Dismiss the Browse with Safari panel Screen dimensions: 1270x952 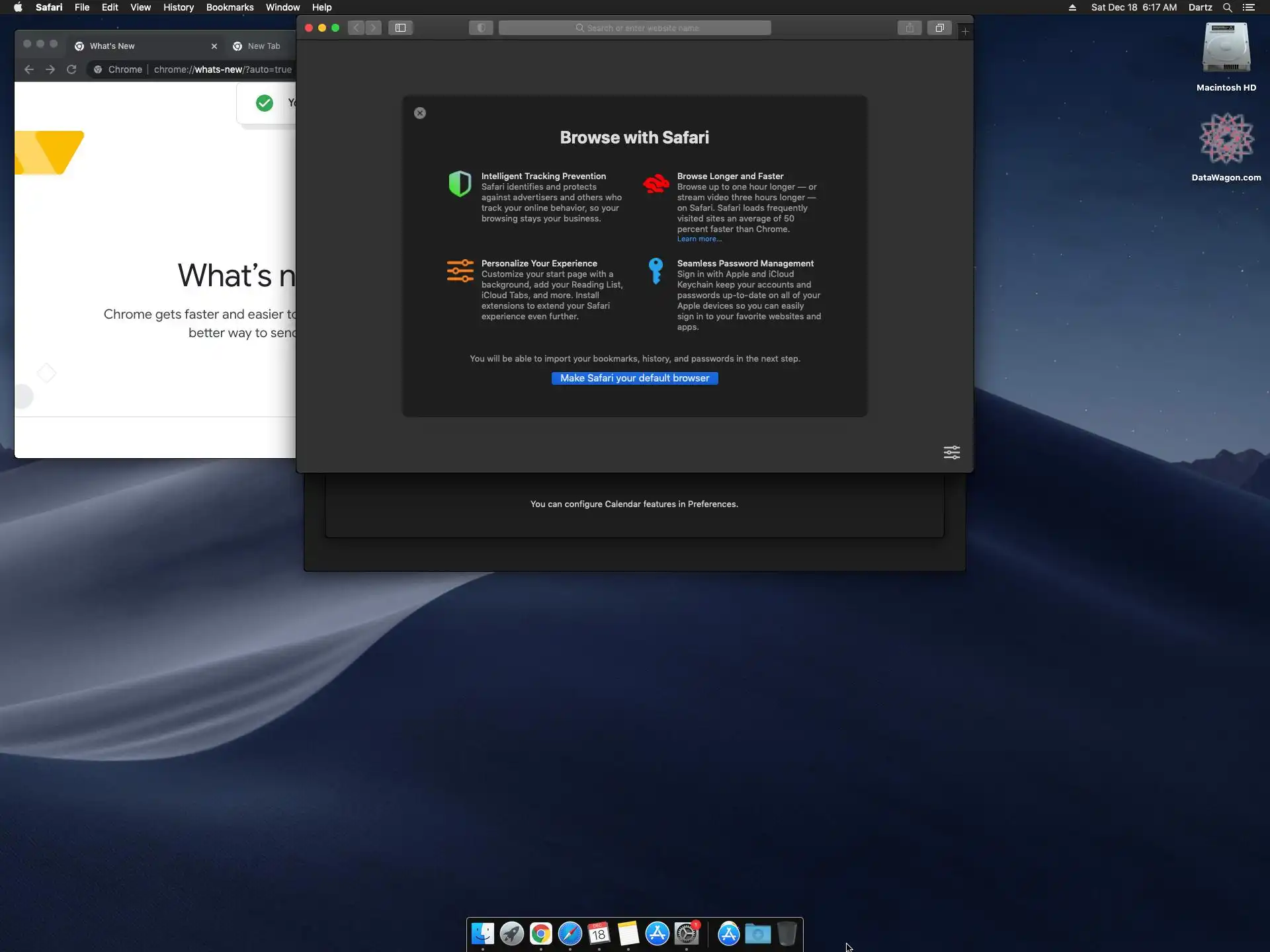(x=420, y=113)
